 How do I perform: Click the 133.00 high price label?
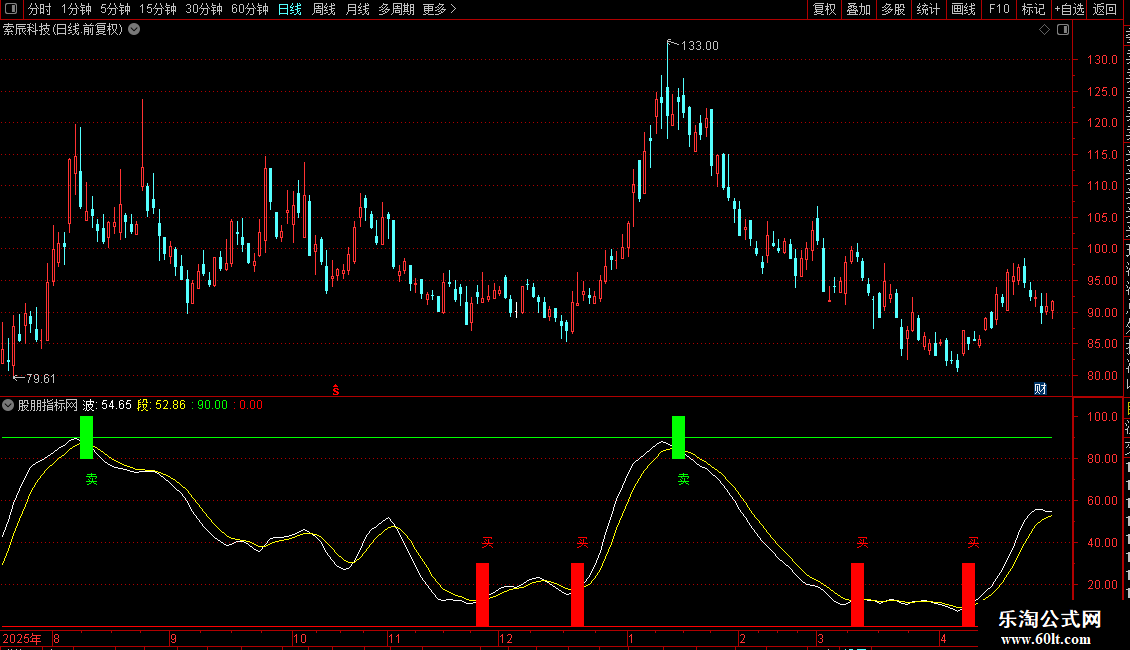click(700, 45)
